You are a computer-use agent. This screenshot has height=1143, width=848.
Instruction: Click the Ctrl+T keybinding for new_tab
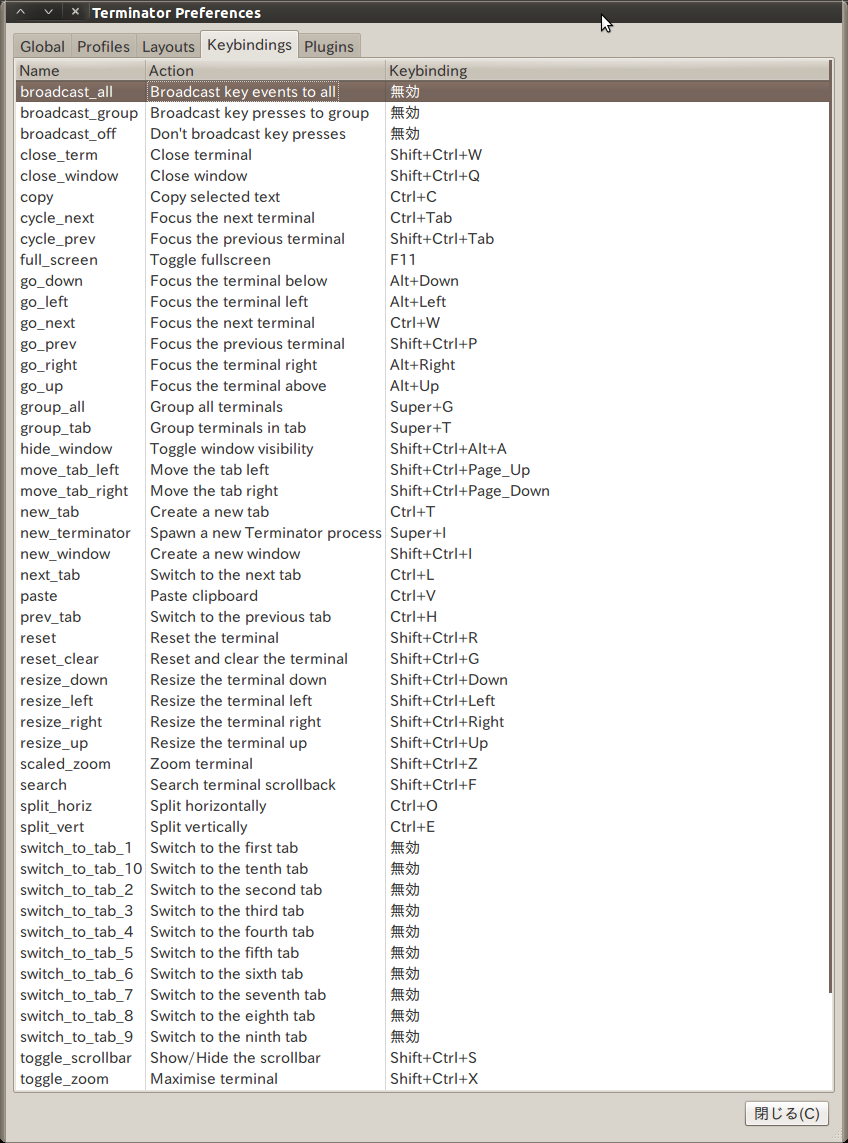(413, 512)
